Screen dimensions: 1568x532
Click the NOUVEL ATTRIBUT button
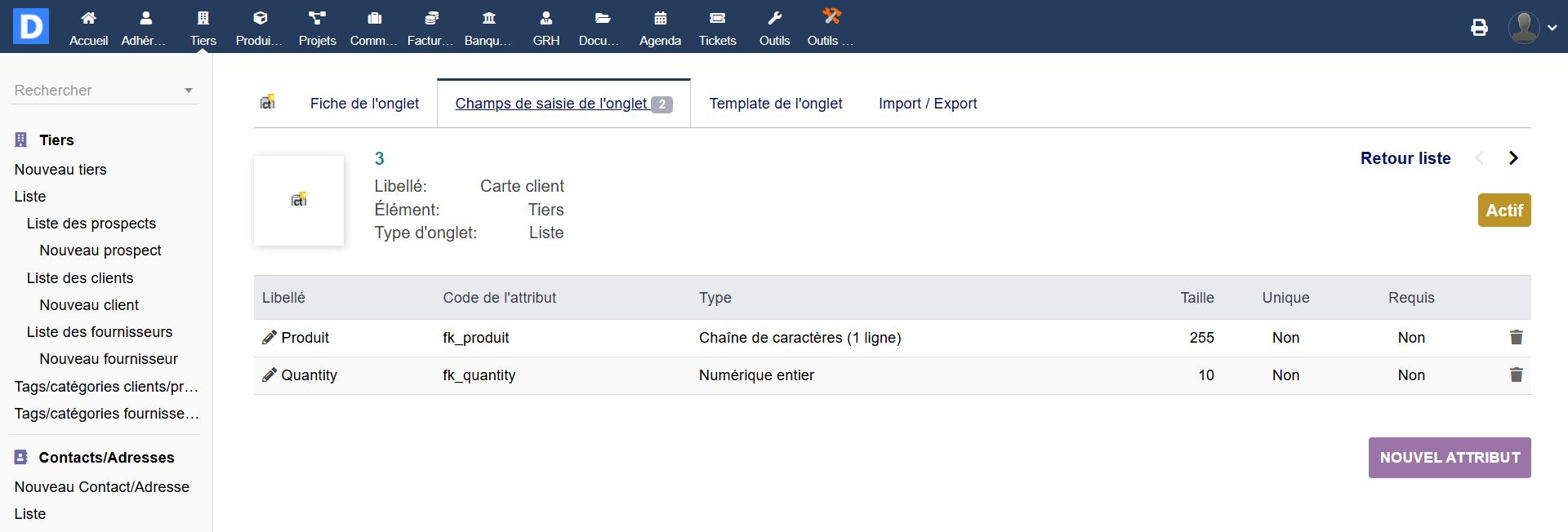(1449, 458)
